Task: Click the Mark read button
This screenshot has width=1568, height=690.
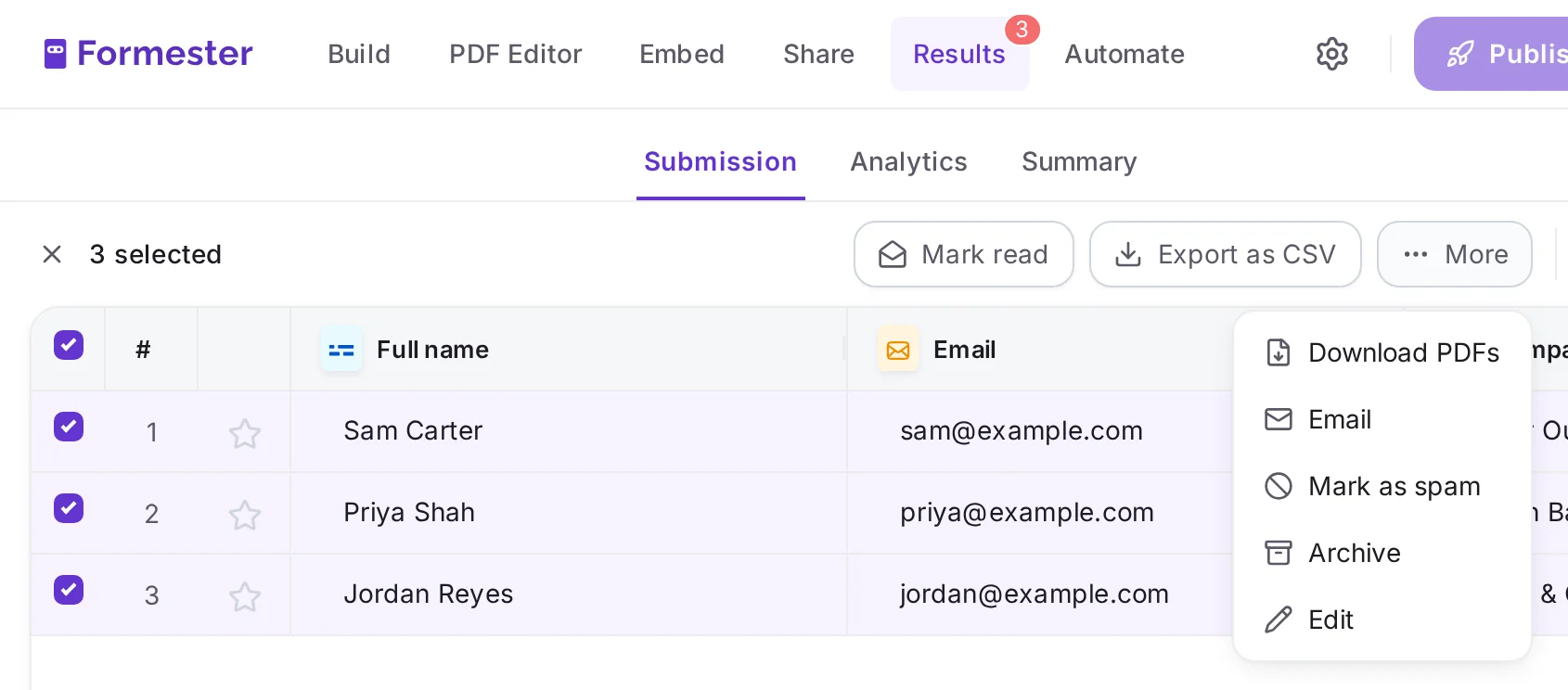Action: point(964,254)
